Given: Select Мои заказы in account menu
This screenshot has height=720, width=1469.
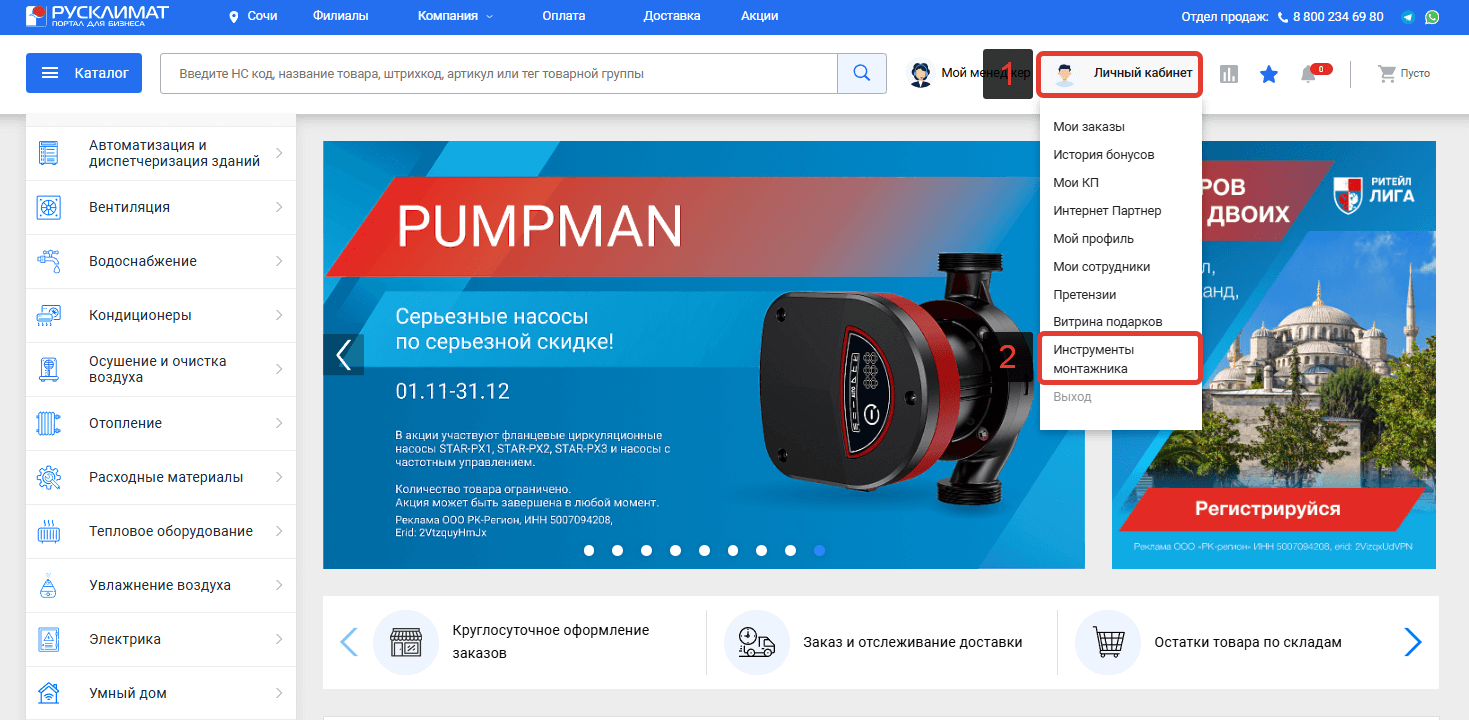Looking at the screenshot, I should (1089, 127).
